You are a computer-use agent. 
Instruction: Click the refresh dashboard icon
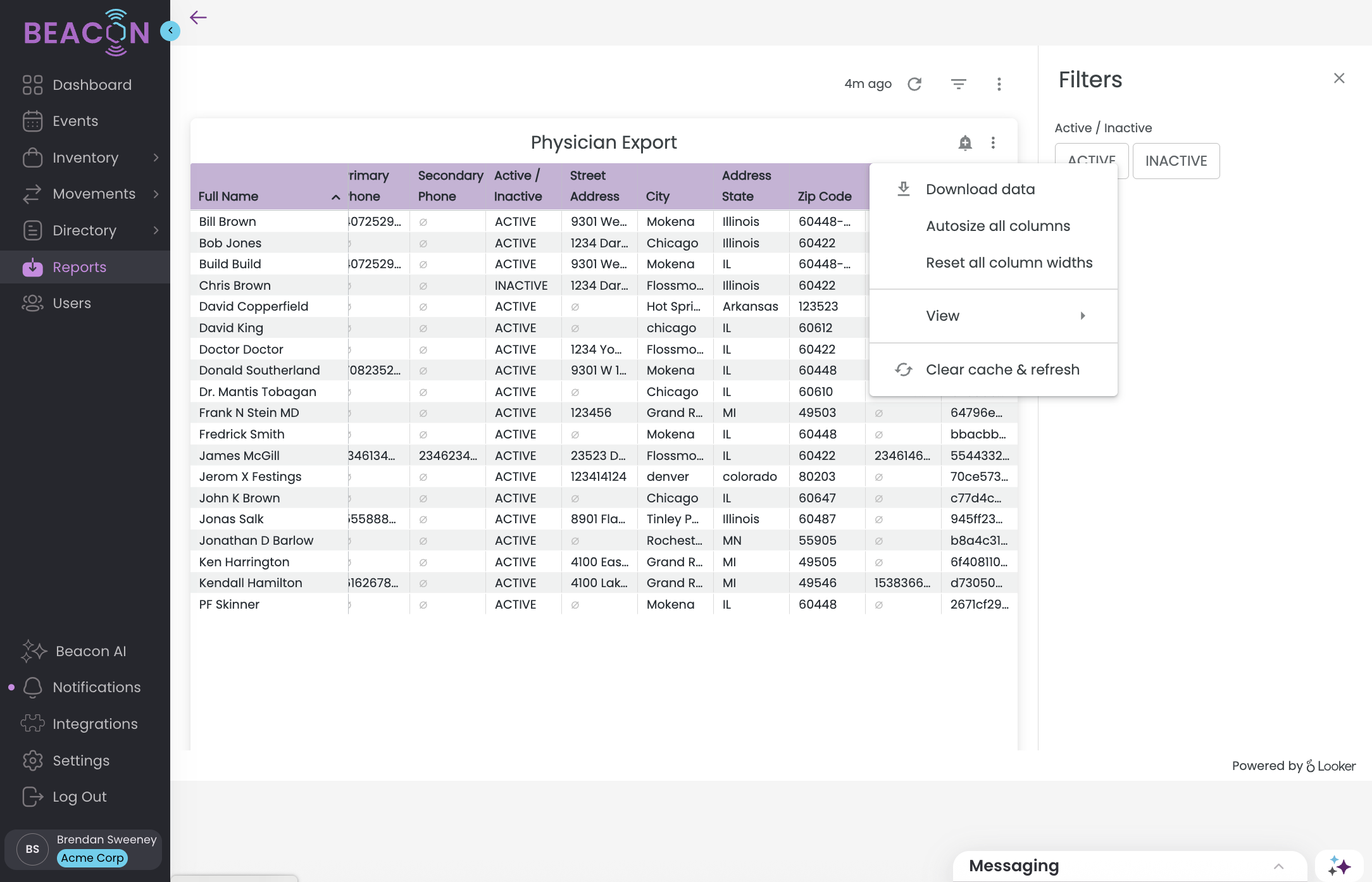(914, 84)
